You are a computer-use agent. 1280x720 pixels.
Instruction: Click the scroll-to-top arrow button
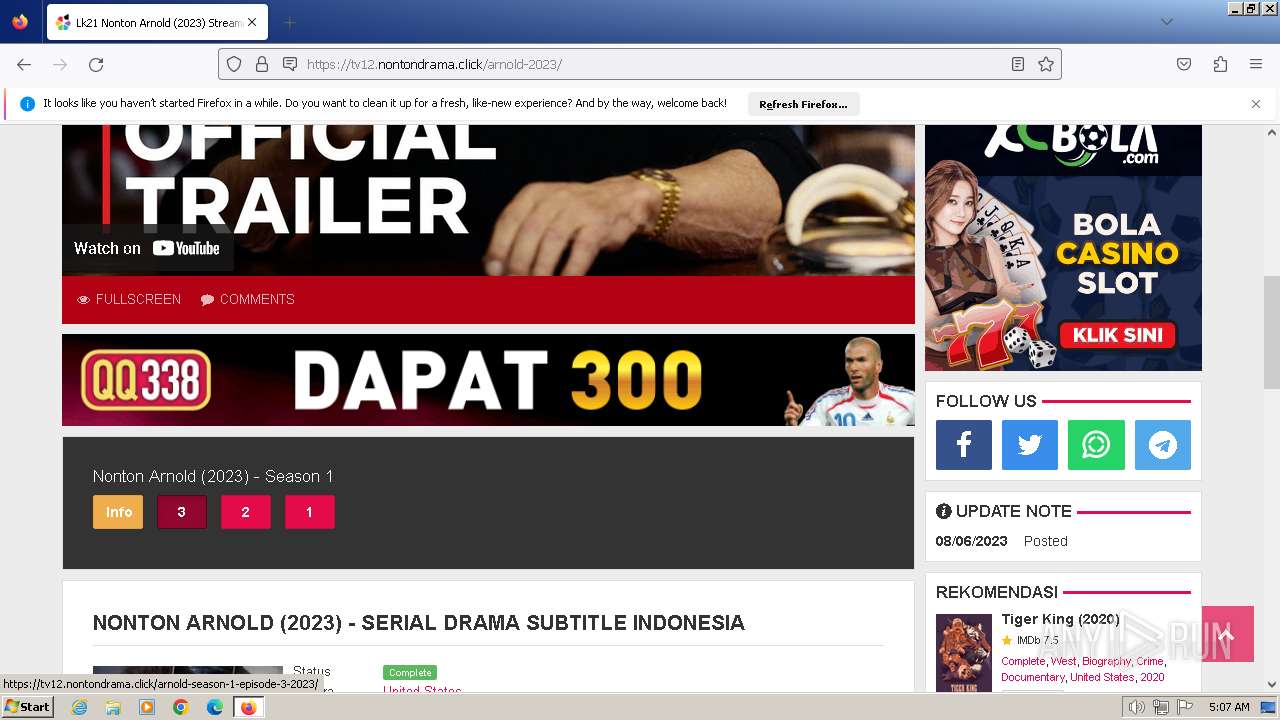tap(1228, 634)
